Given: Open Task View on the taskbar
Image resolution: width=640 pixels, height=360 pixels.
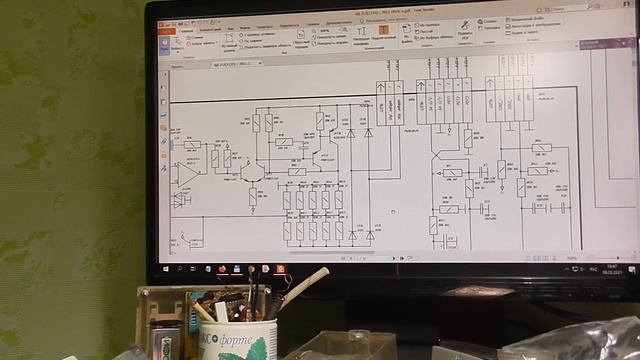Looking at the screenshot, I should tap(193, 269).
